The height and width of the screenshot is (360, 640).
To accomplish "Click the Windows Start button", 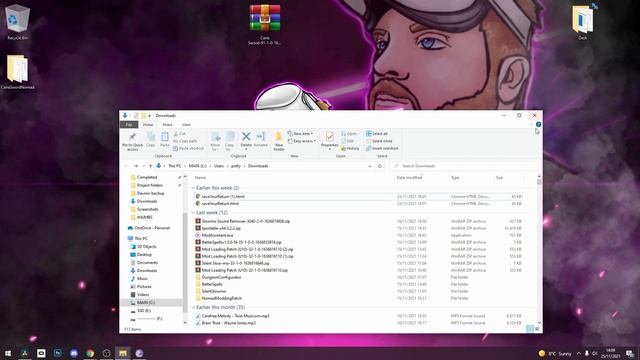I will coord(8,353).
